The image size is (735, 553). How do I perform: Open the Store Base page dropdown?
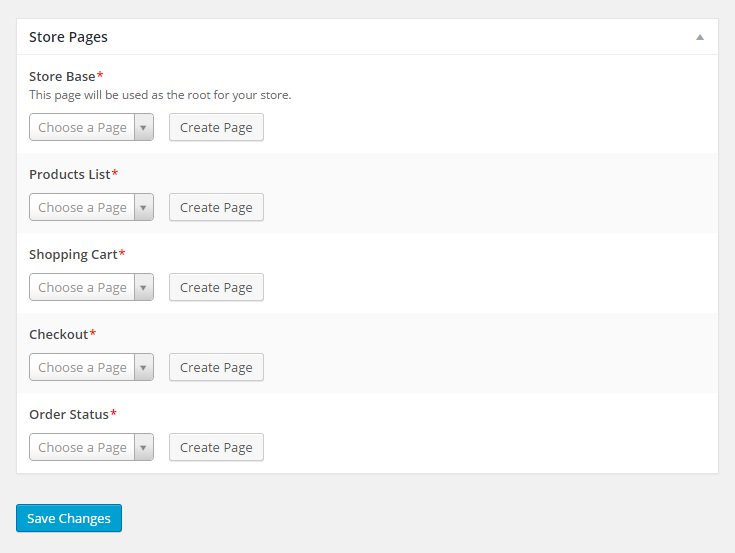(91, 128)
